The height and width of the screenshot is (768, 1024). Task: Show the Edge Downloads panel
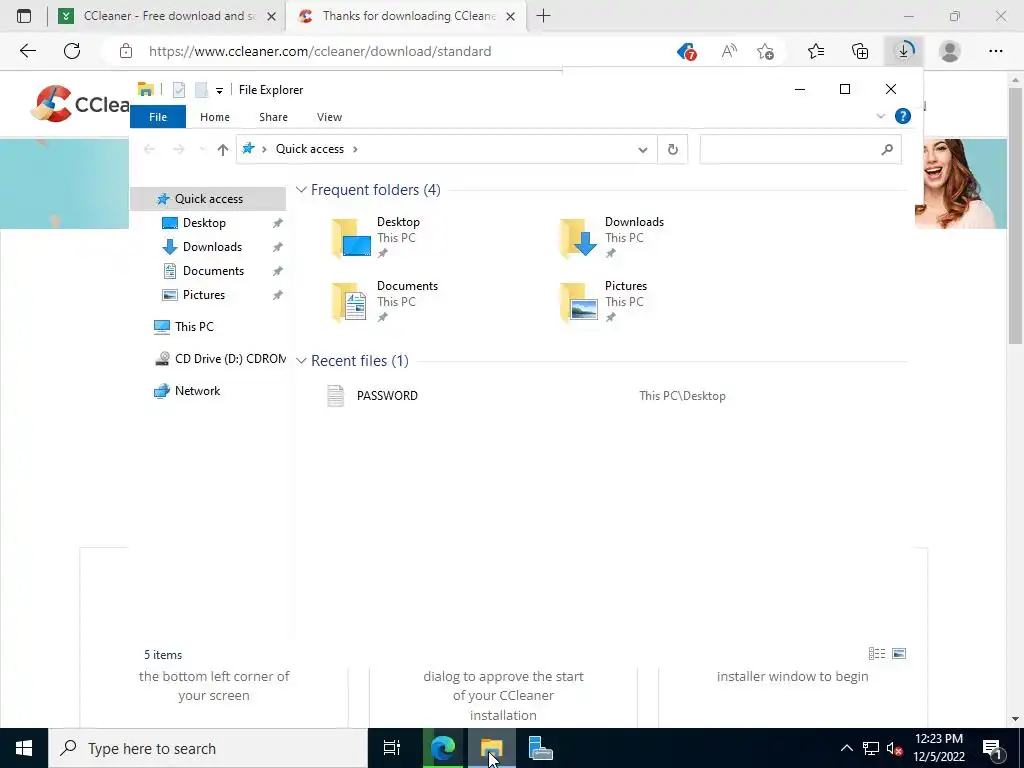(904, 51)
